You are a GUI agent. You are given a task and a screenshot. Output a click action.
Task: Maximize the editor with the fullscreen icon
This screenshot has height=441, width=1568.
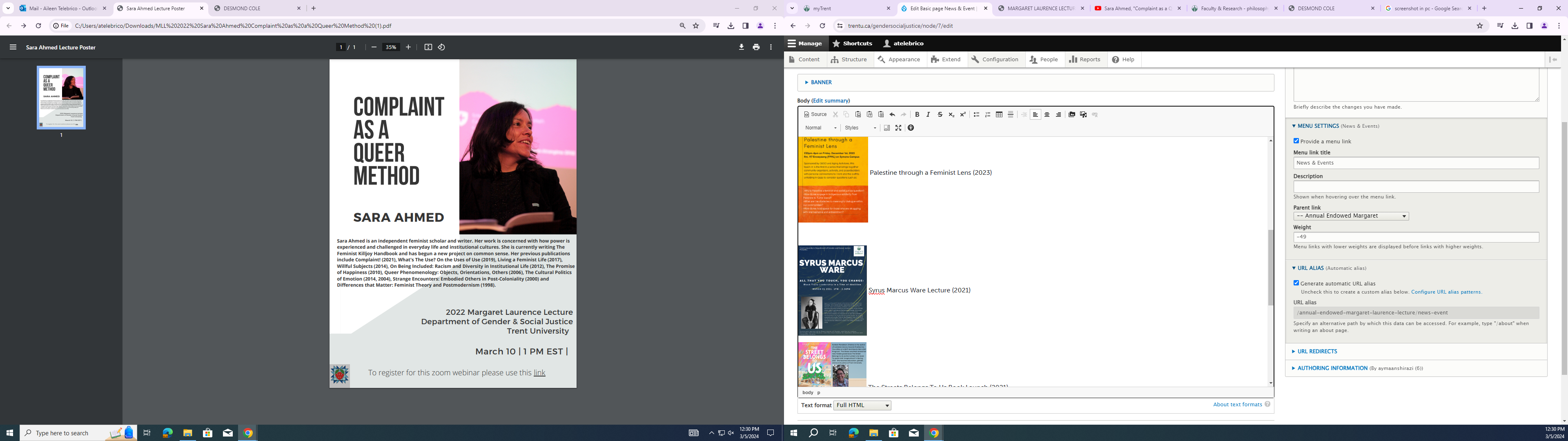pyautogui.click(x=898, y=128)
